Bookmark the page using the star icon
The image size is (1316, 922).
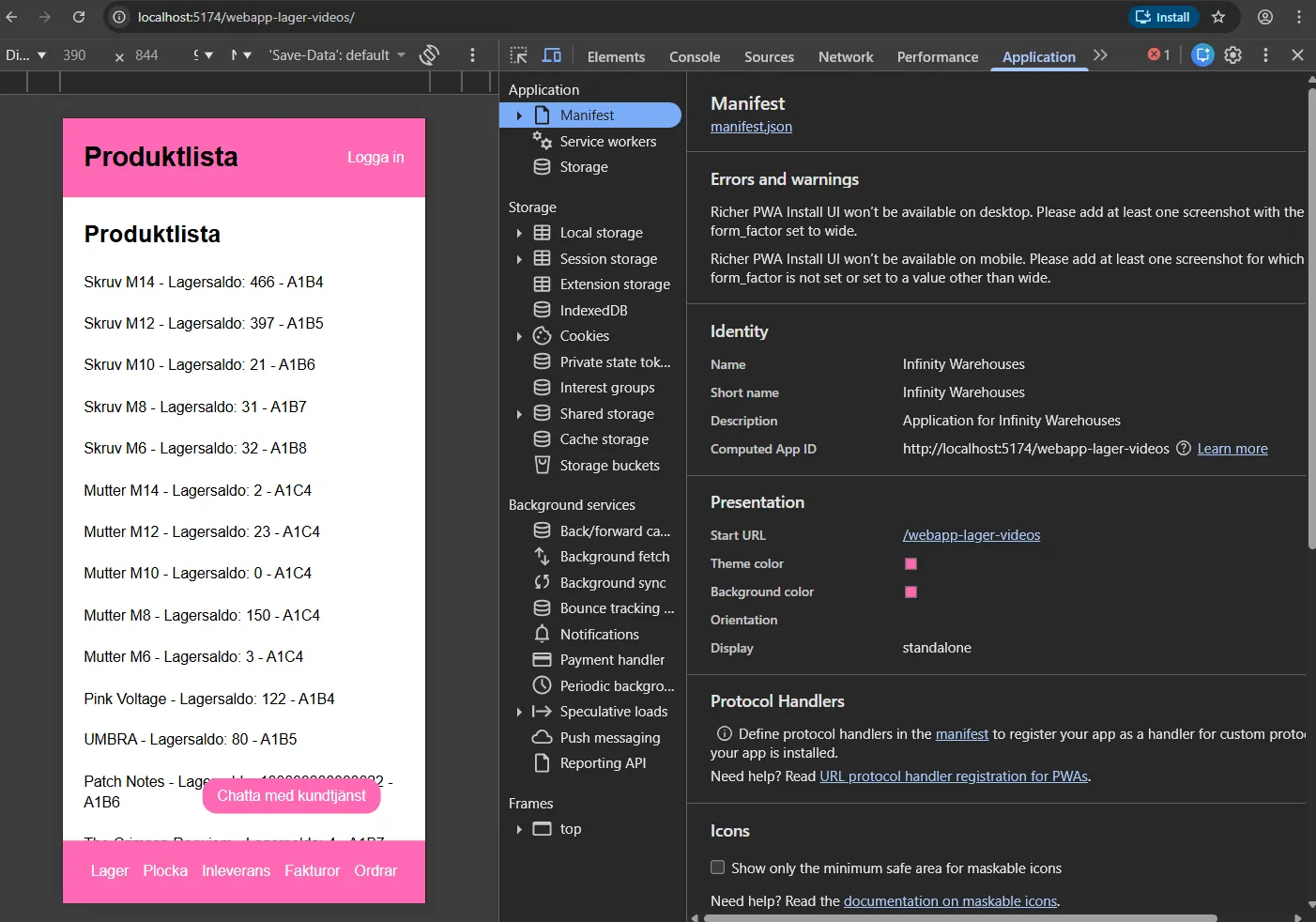(x=1217, y=17)
